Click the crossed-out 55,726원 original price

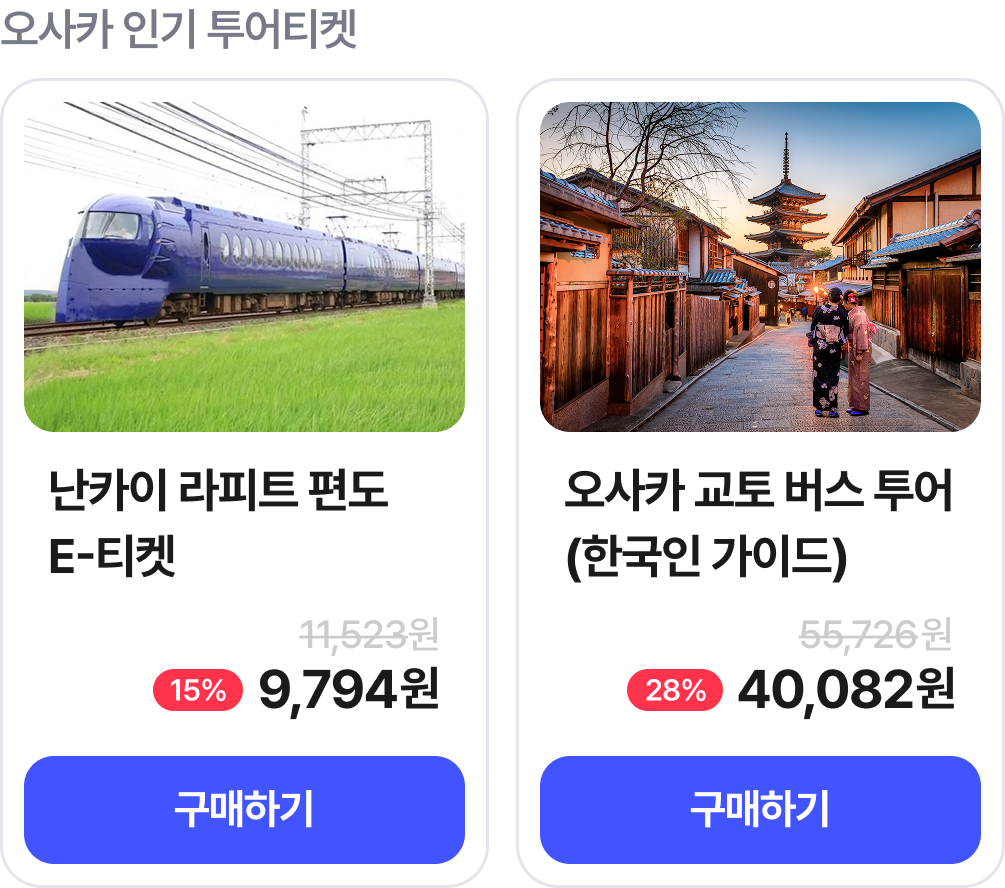click(875, 634)
